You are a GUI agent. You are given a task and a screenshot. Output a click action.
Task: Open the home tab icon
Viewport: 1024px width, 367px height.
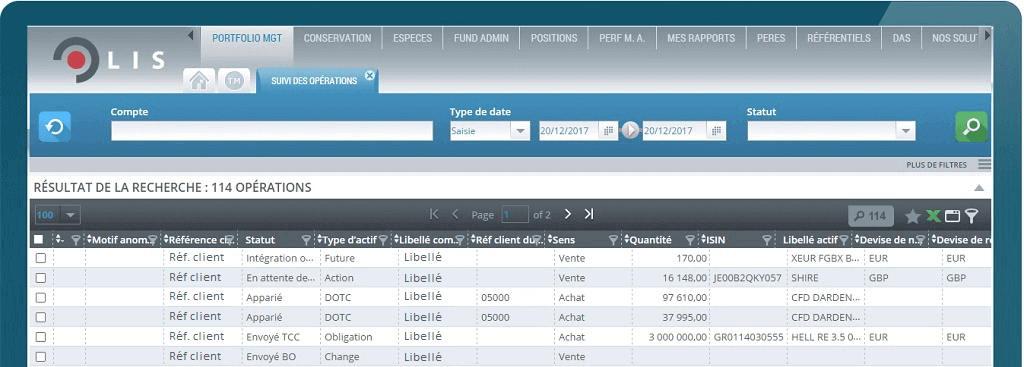click(199, 80)
